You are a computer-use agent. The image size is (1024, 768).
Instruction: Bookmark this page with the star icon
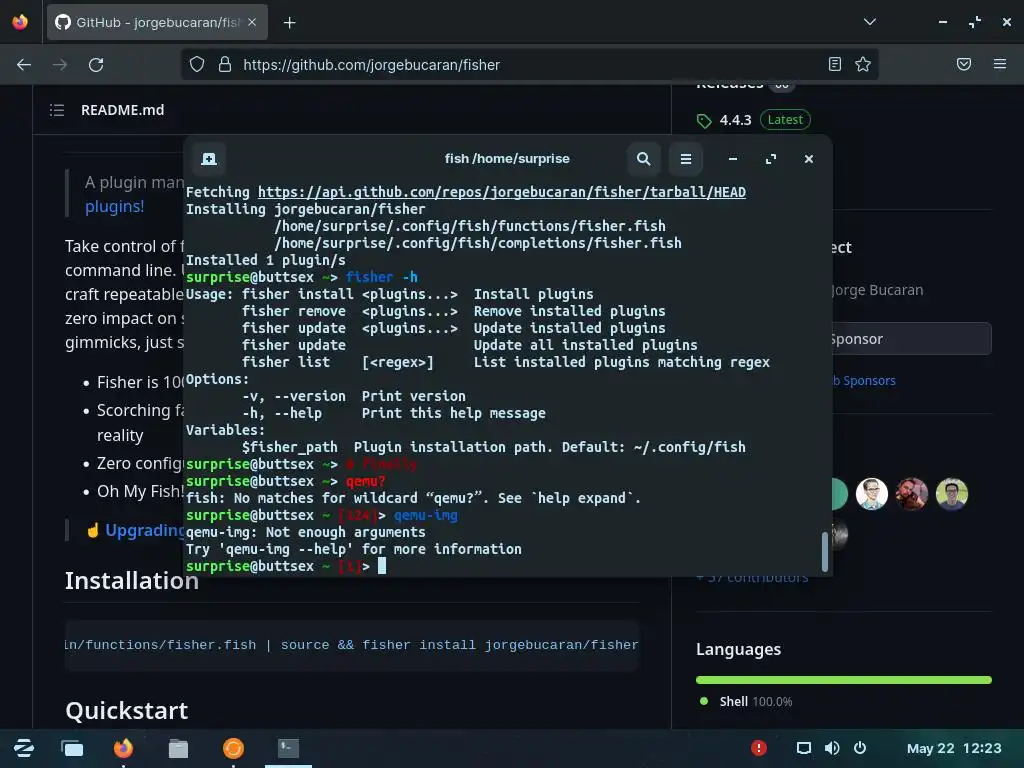click(863, 64)
